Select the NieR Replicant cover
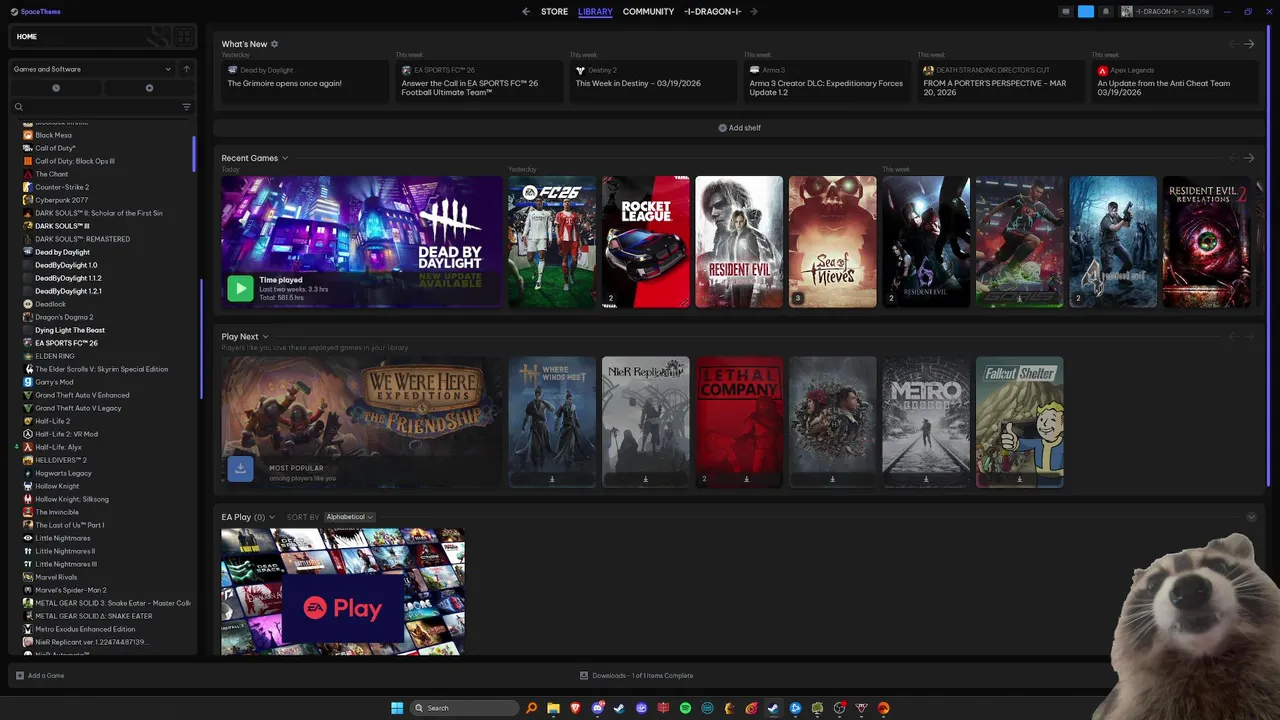Viewport: 1280px width, 720px height. 645,422
